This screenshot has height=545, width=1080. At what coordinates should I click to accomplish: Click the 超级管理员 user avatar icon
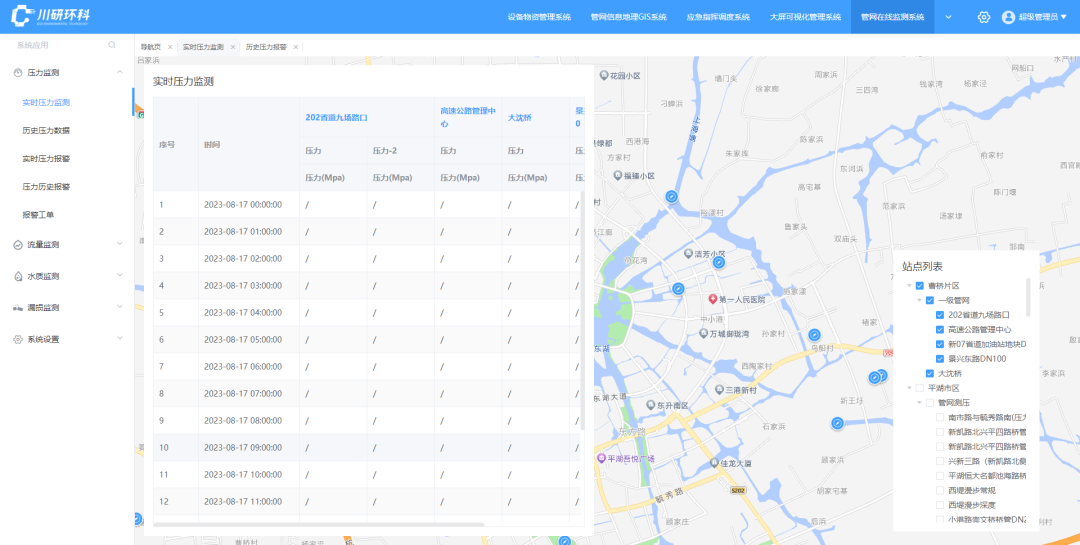coord(1008,17)
